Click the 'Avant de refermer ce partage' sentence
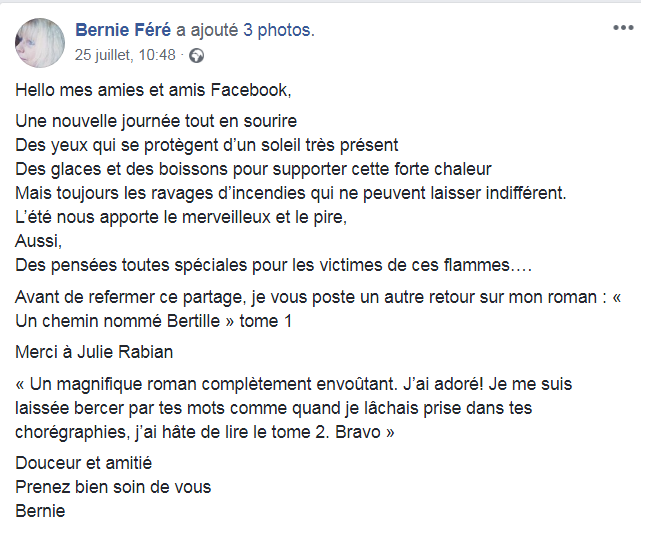 (318, 297)
